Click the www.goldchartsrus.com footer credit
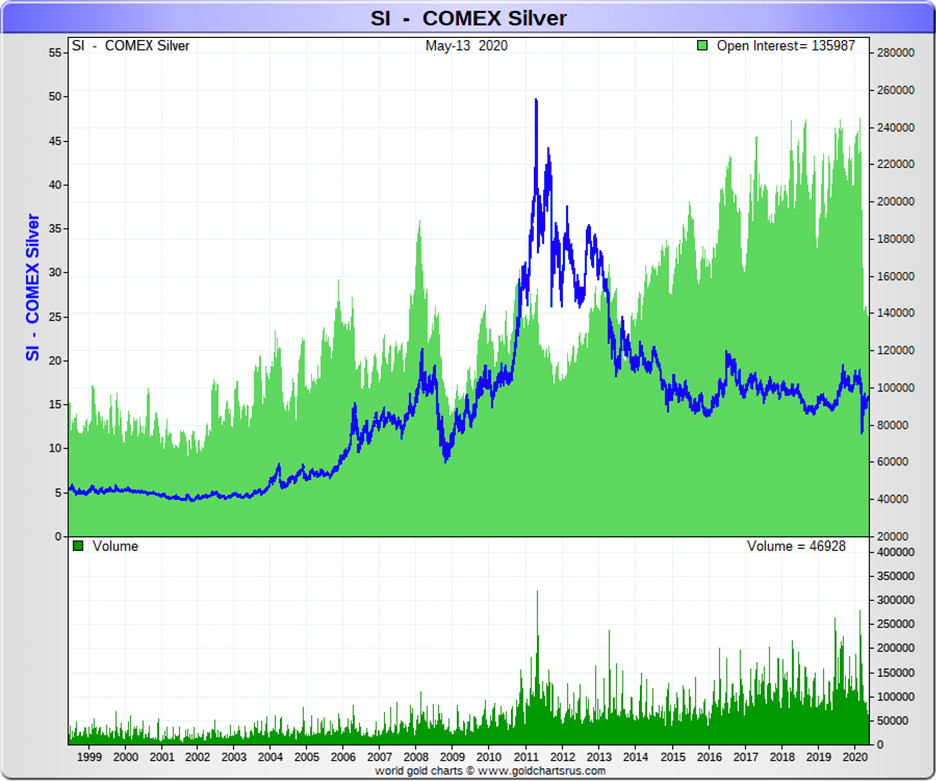The height and width of the screenshot is (781, 936). click(x=541, y=771)
